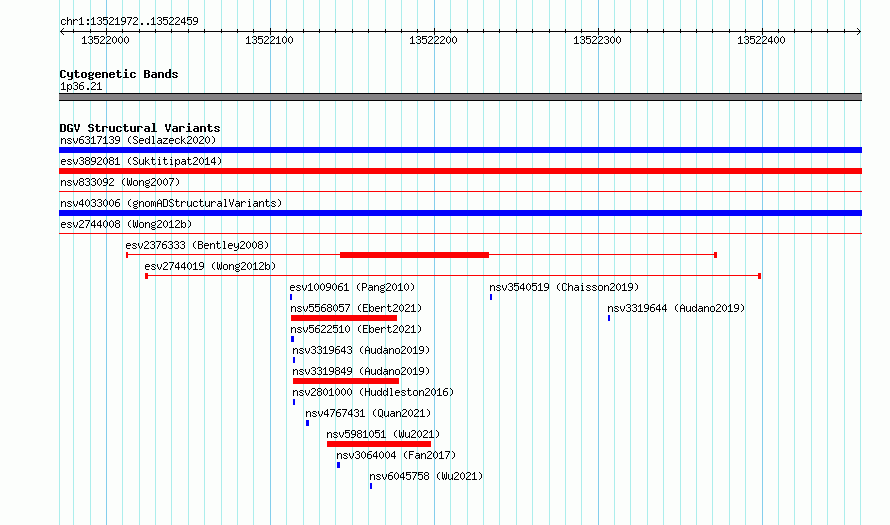
Task: Open nsv5568057 (Ebert2021) variant label
Action: (x=356, y=308)
